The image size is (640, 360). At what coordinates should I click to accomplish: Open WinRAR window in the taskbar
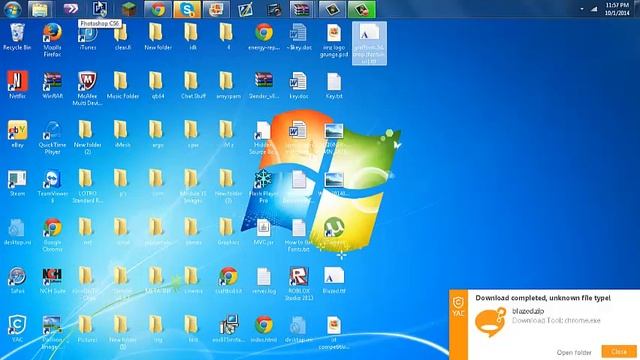[x=302, y=9]
